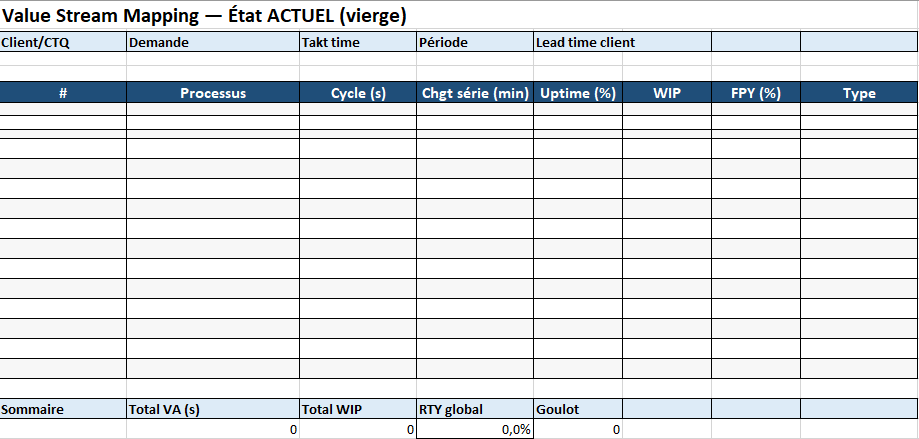Select the Demande cell

coord(212,42)
